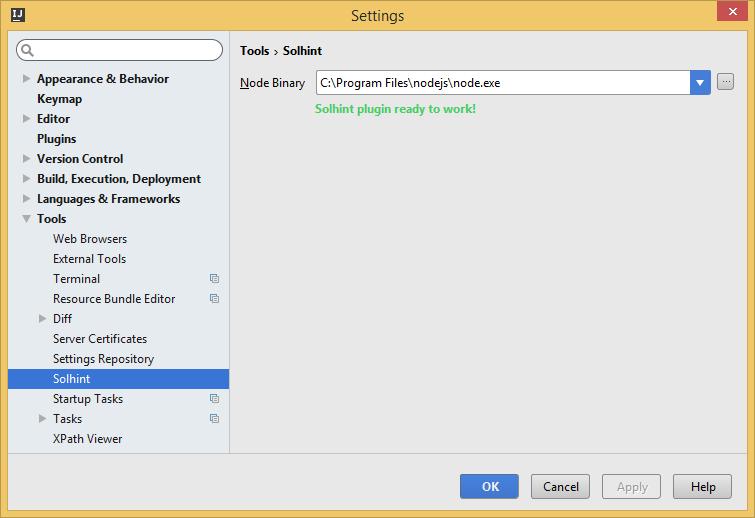Screen dimensions: 755x518
Task: Expand Appearance & Behavior section
Action: pyautogui.click(x=26, y=78)
